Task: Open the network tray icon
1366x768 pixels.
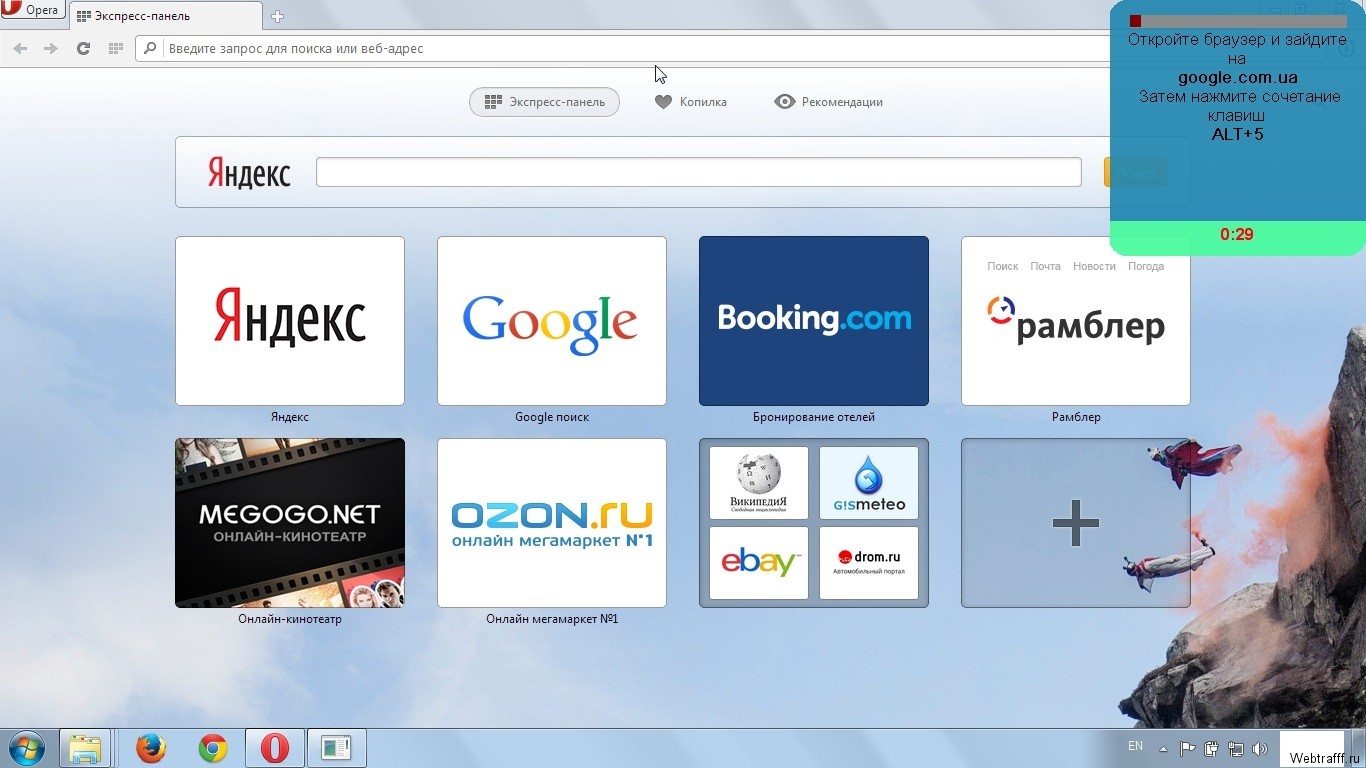Action: point(1236,748)
